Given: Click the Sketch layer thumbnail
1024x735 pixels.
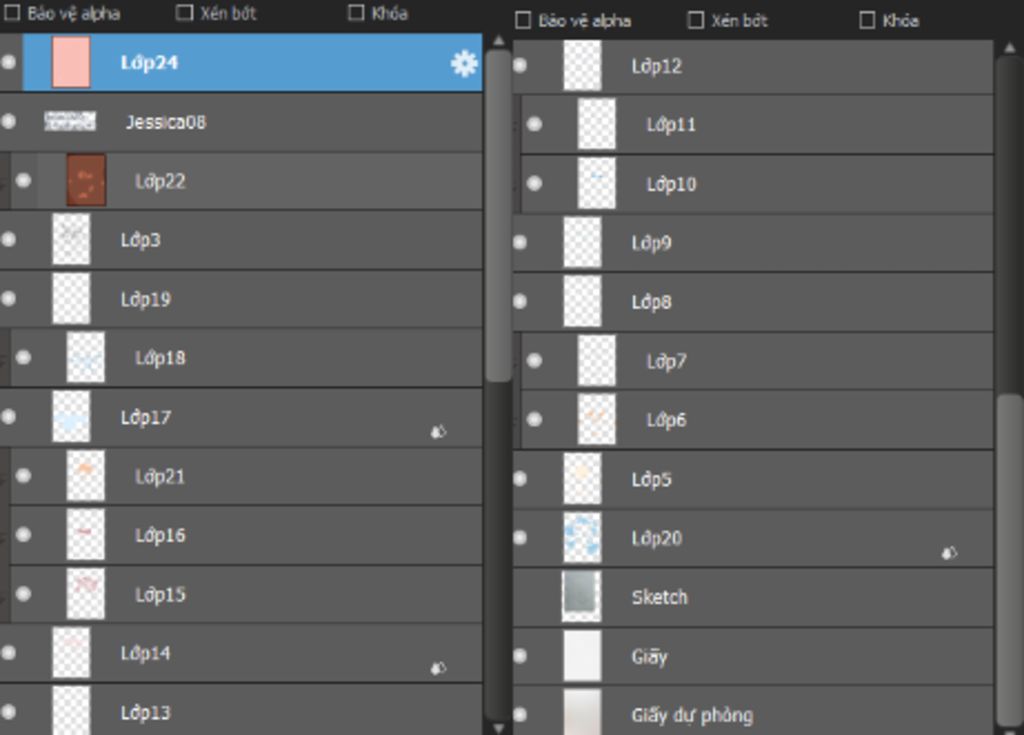Looking at the screenshot, I should click(x=582, y=596).
